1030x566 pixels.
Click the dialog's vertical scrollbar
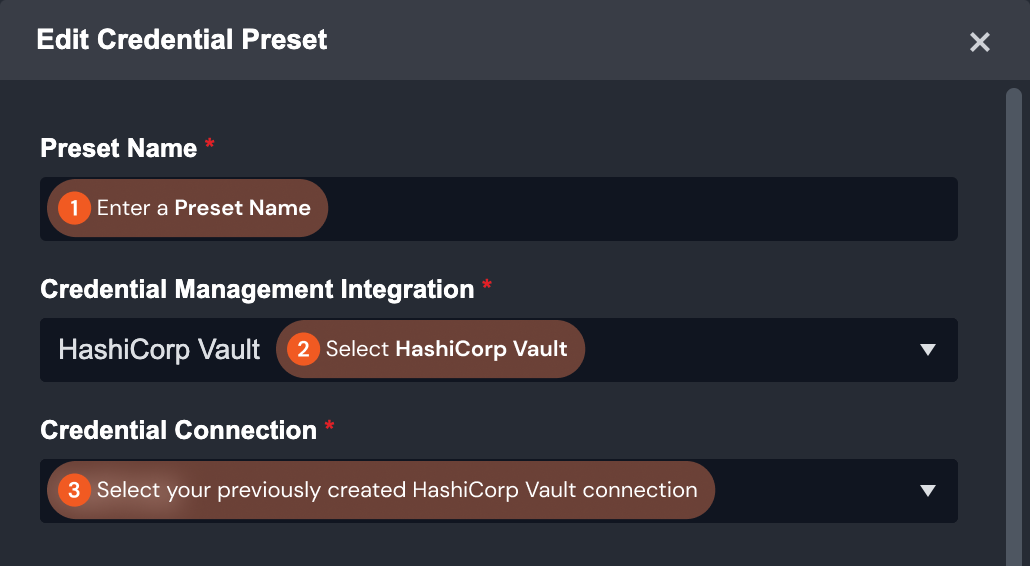(x=1013, y=300)
